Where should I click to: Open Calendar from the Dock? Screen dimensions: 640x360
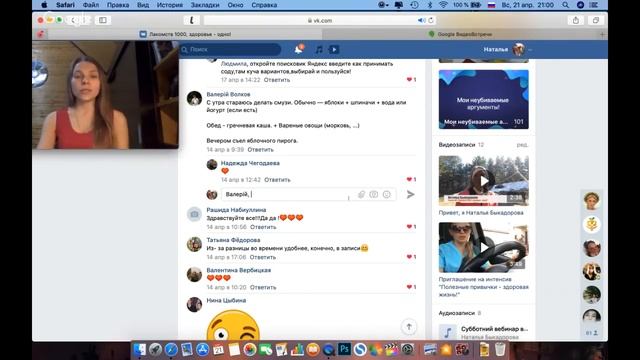tap(218, 349)
